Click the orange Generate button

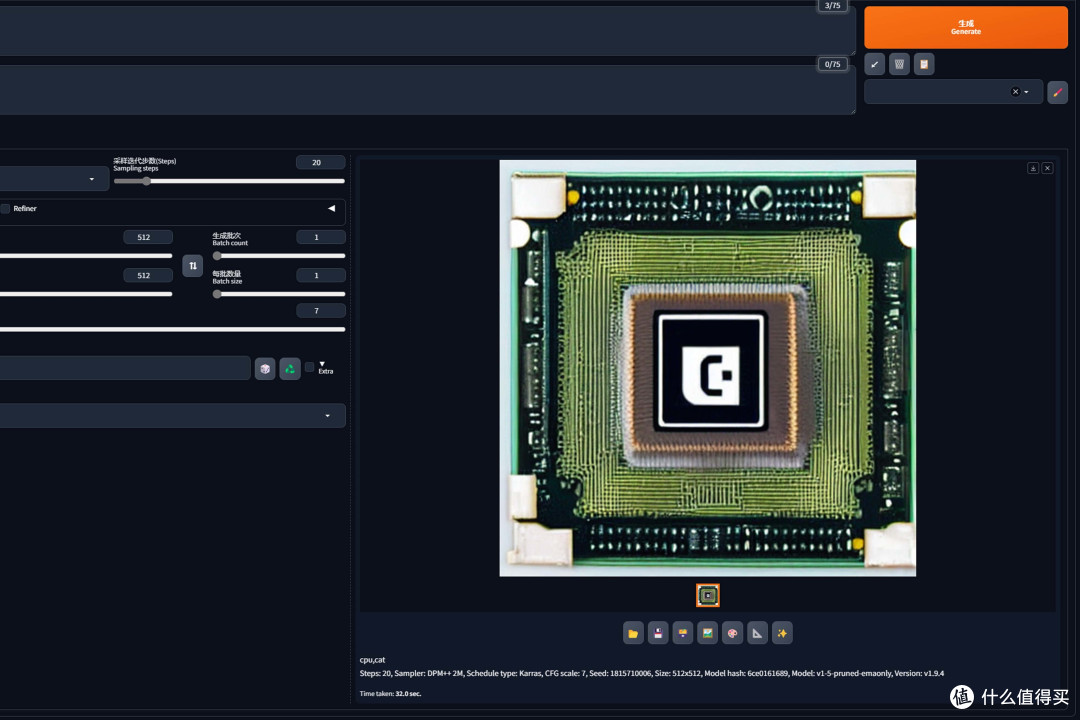tap(966, 28)
